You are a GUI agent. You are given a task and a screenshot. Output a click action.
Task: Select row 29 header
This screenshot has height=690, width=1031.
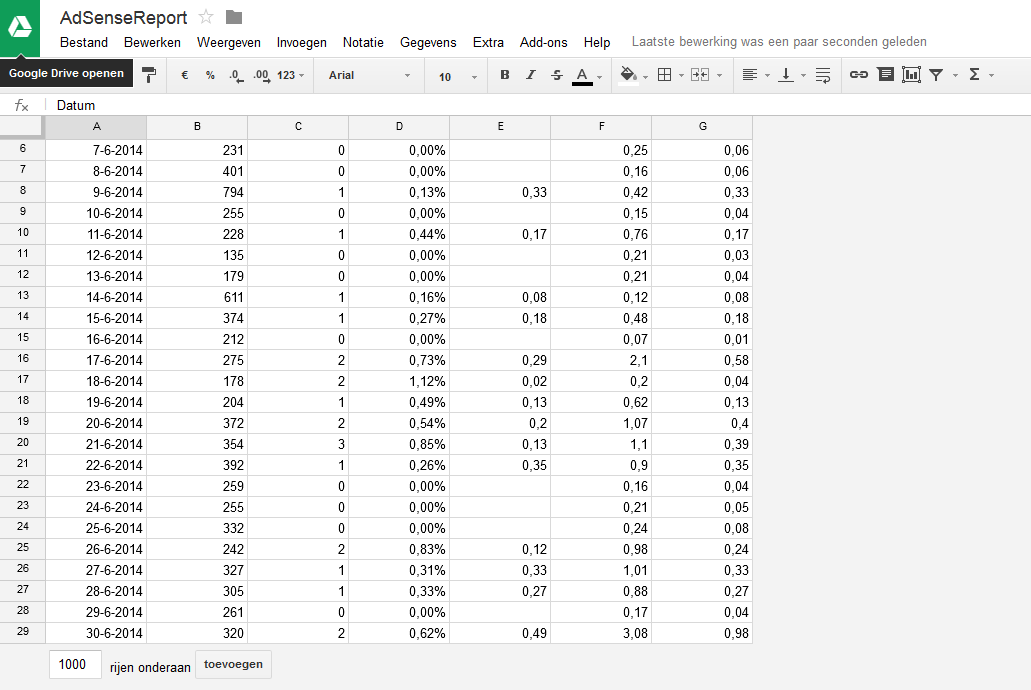(22, 632)
